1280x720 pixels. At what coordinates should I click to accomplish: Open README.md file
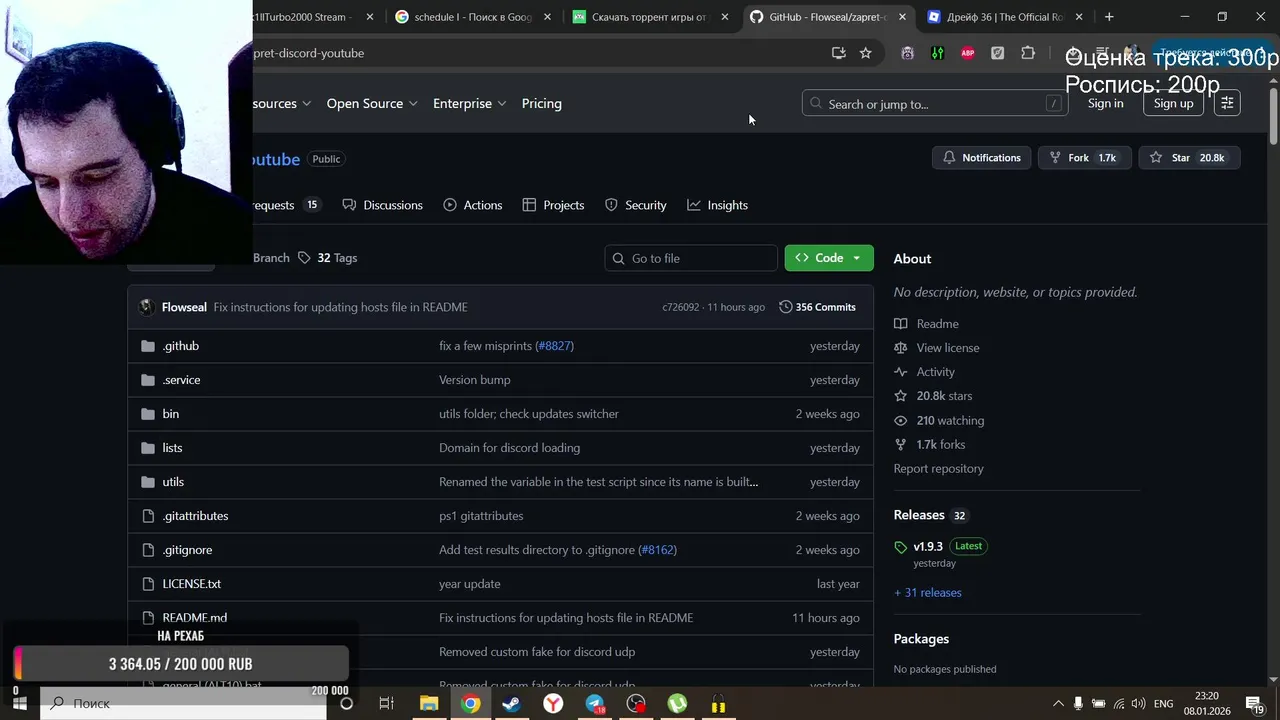tap(195, 618)
